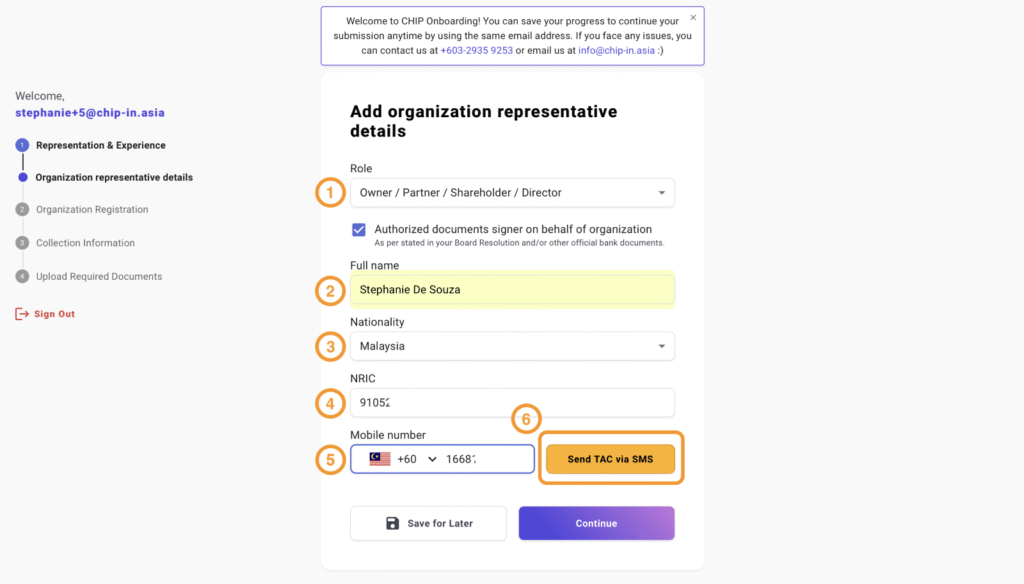Click the floppy disk save icon
This screenshot has width=1024, height=584.
click(x=393, y=523)
